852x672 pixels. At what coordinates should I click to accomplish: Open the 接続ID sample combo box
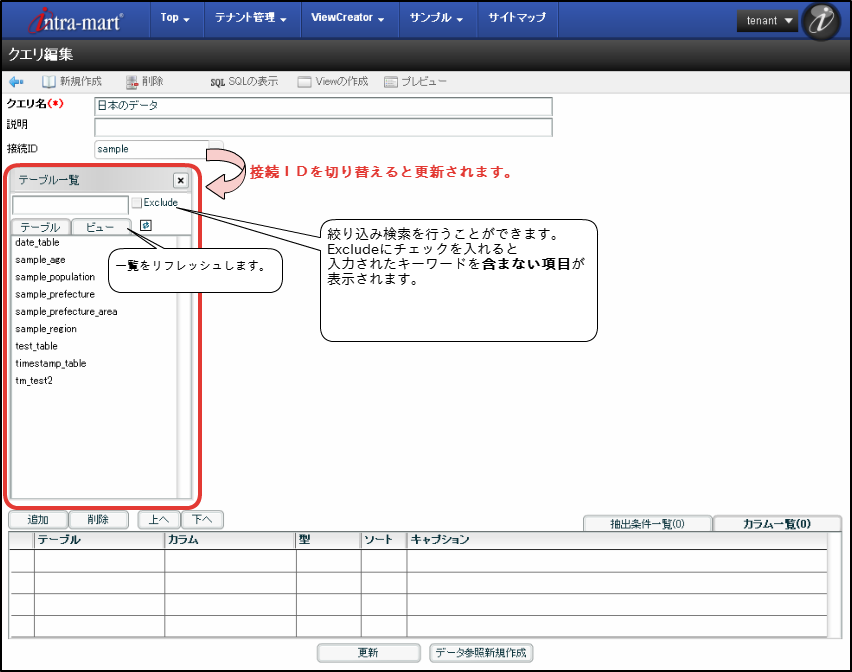(158, 149)
